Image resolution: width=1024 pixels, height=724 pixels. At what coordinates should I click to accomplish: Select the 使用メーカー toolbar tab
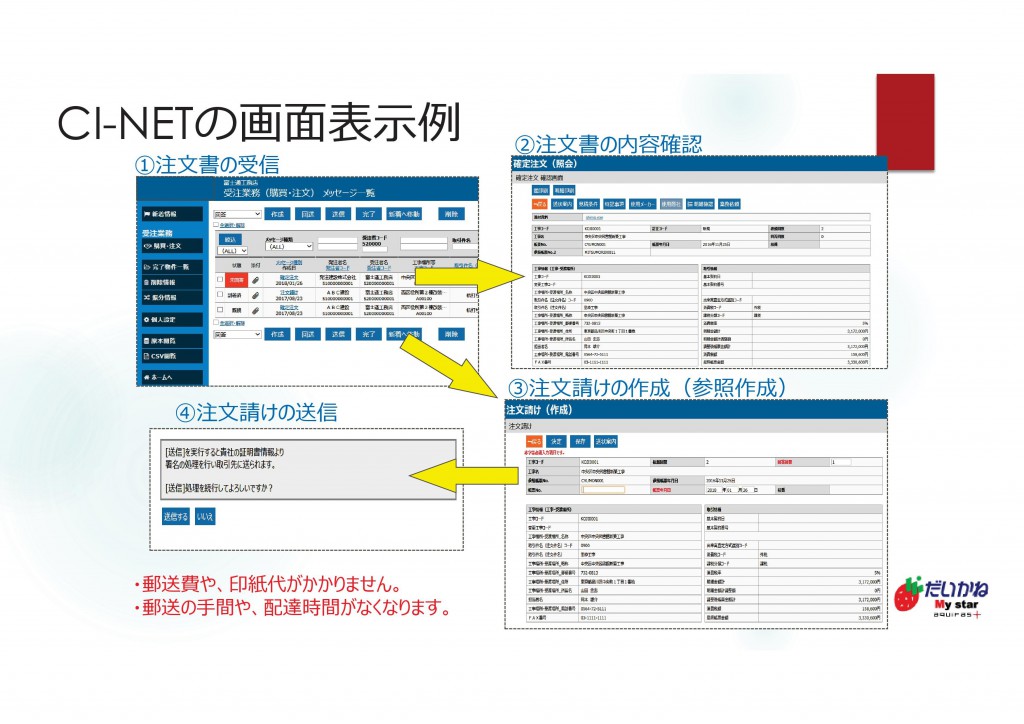click(x=644, y=204)
